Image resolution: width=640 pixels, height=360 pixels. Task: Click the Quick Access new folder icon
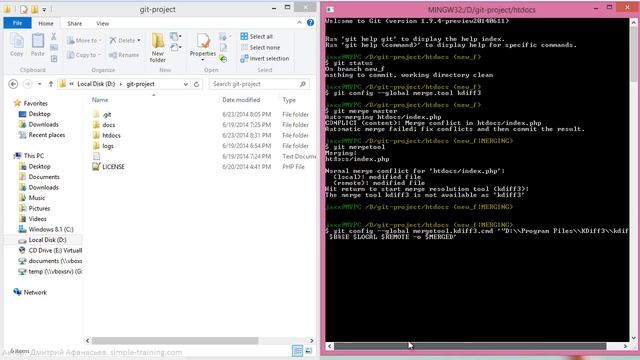pos(35,9)
